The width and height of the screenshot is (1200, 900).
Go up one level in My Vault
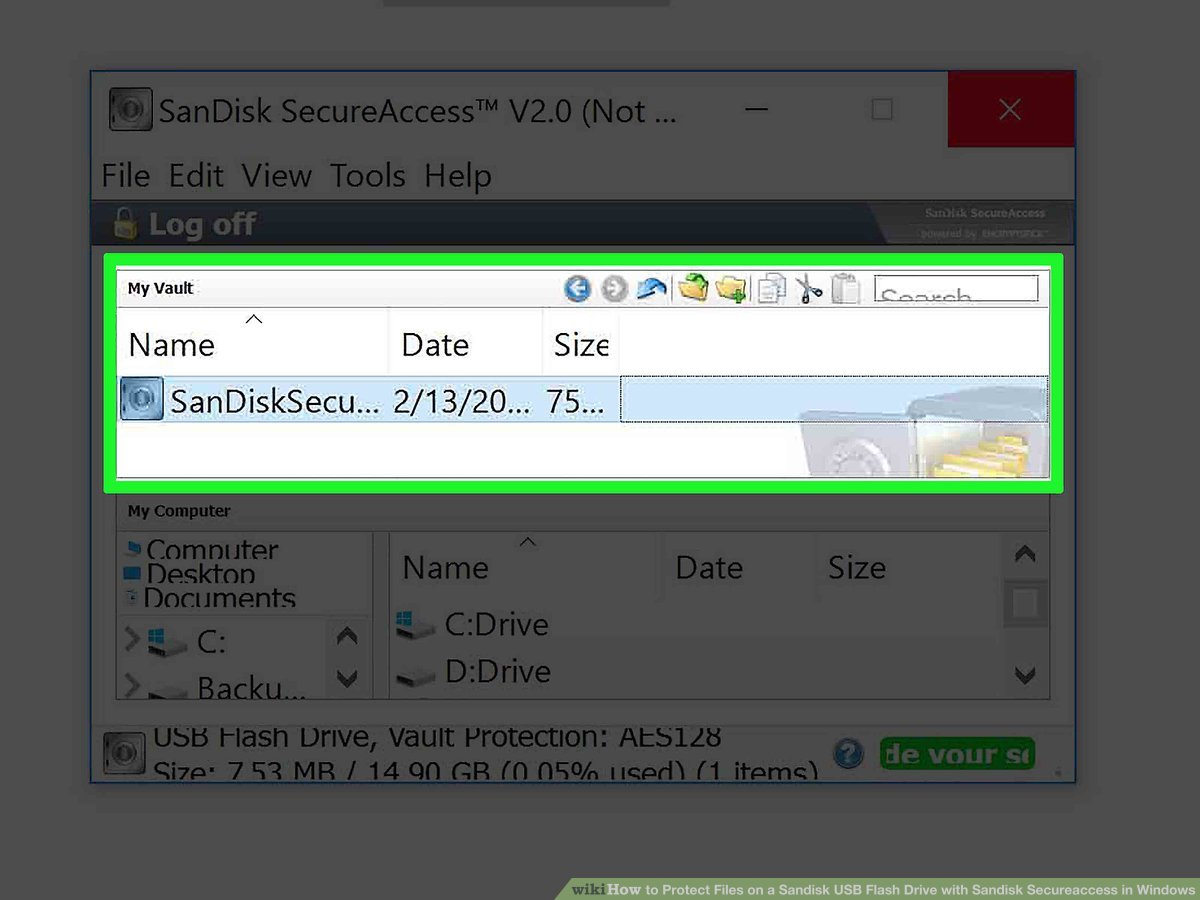tap(652, 289)
